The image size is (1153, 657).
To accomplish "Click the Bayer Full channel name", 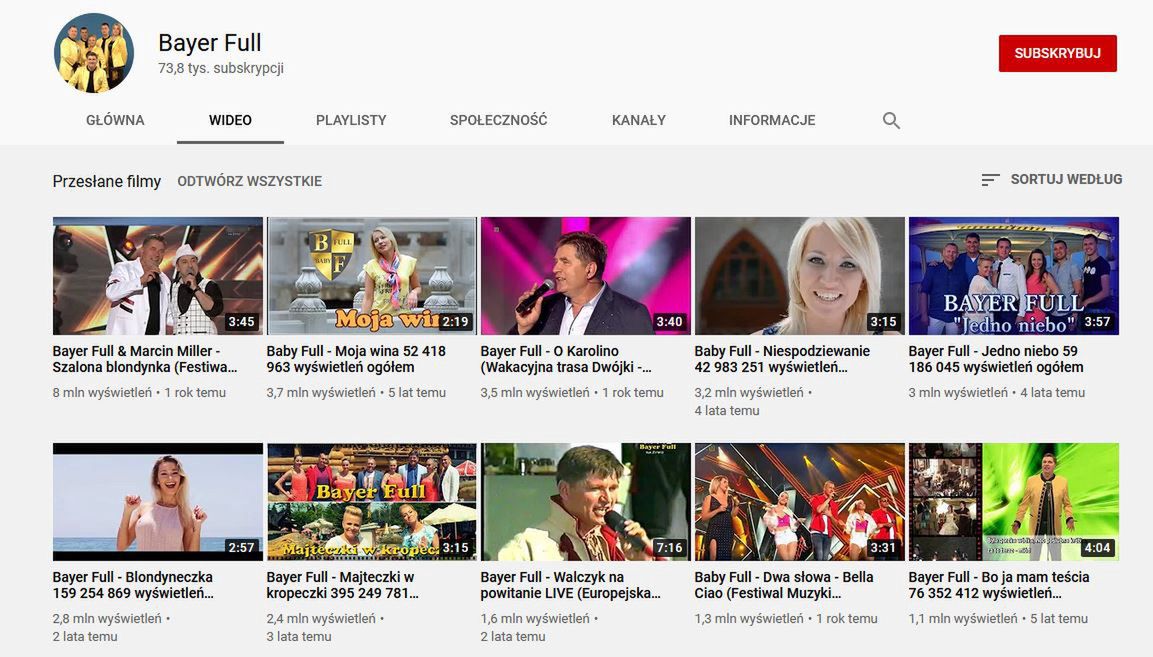I will click(x=210, y=43).
